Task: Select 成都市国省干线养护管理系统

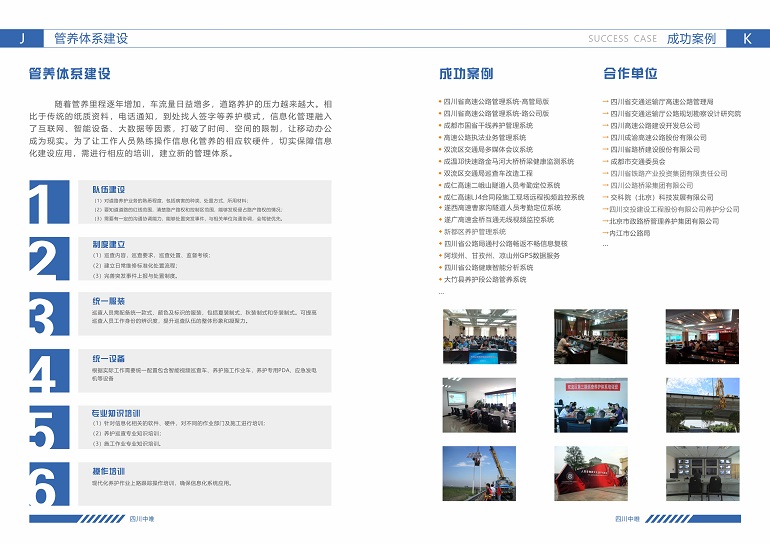Action: (488, 125)
